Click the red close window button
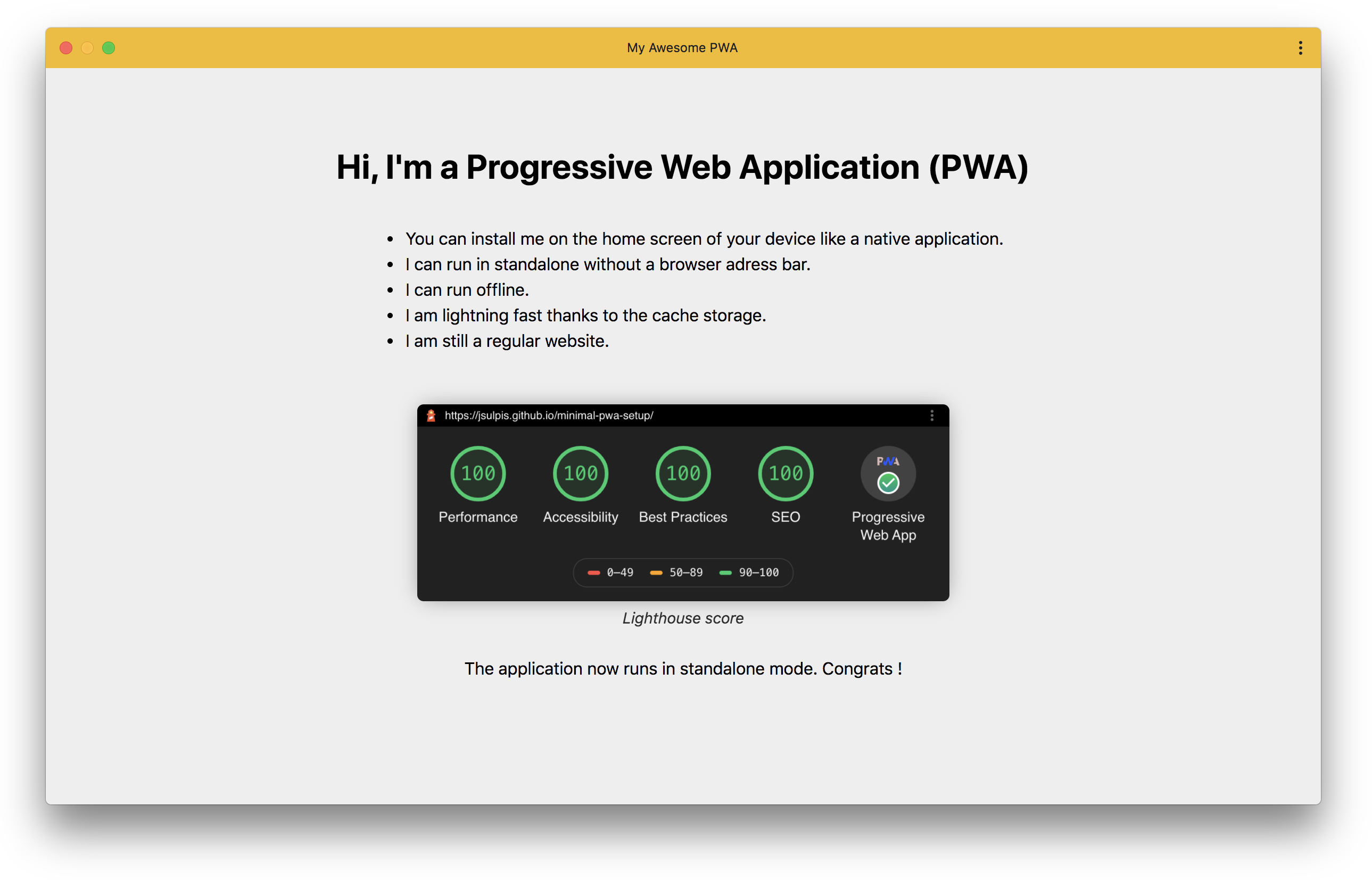The image size is (1372, 880). coord(67,48)
